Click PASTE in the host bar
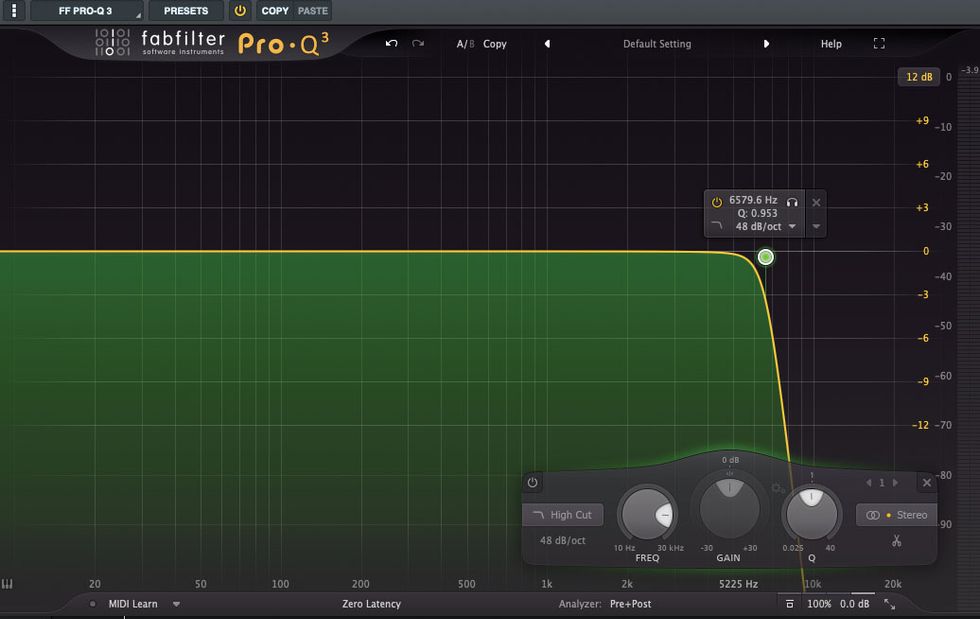The height and width of the screenshot is (619, 980). [x=312, y=11]
